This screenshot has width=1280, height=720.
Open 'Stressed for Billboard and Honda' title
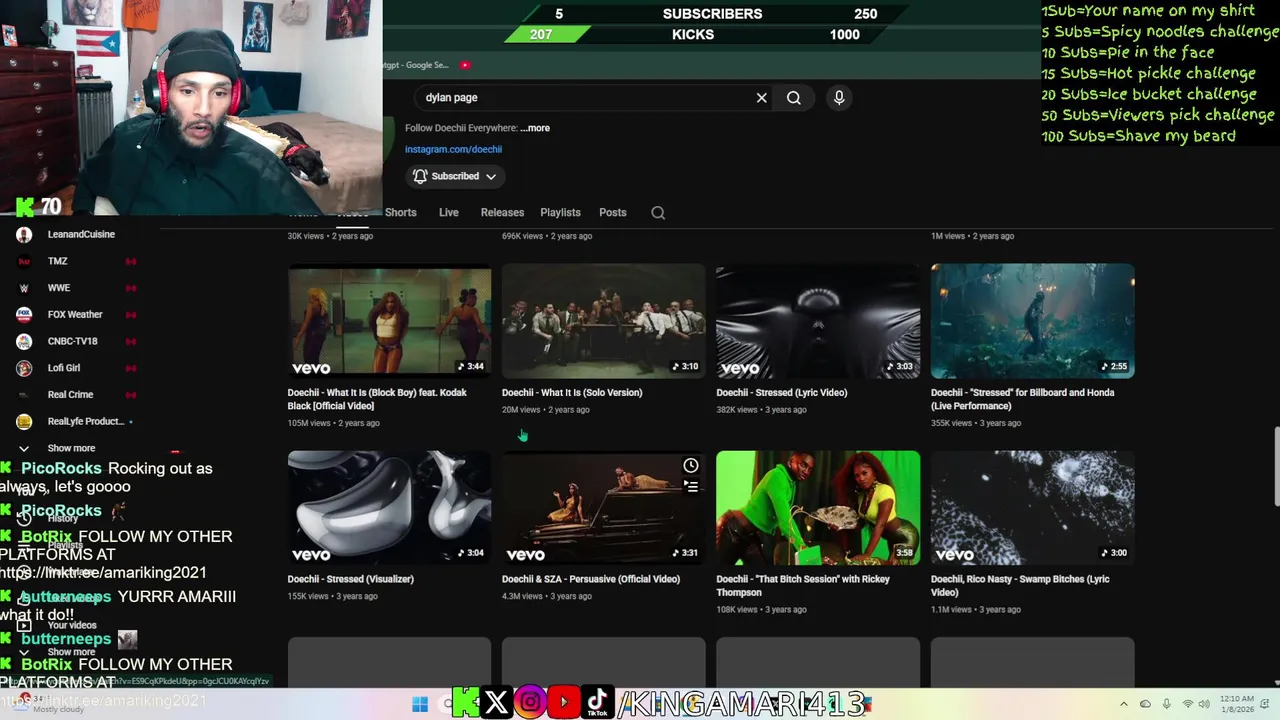(x=1022, y=399)
